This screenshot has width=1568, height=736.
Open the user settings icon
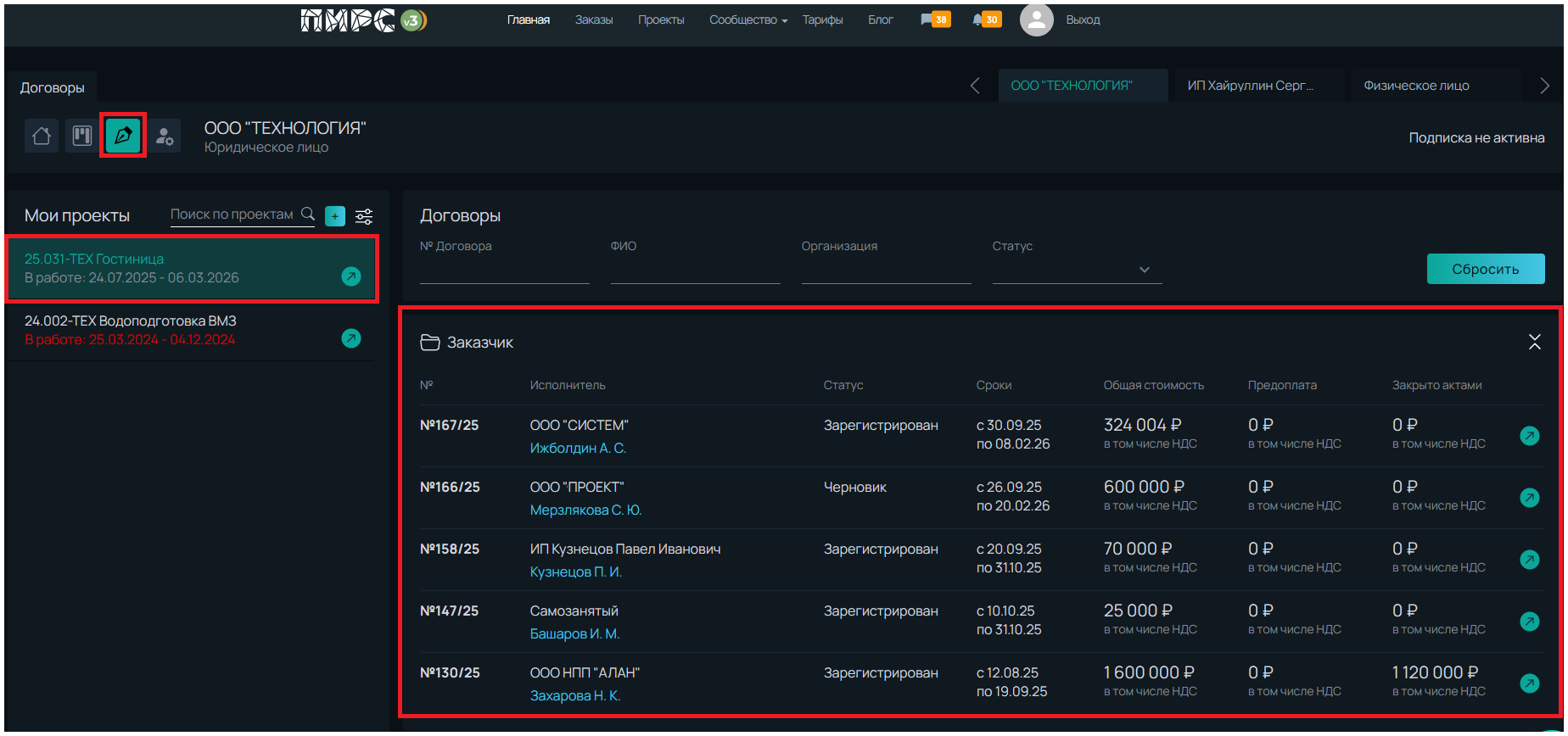(x=165, y=136)
